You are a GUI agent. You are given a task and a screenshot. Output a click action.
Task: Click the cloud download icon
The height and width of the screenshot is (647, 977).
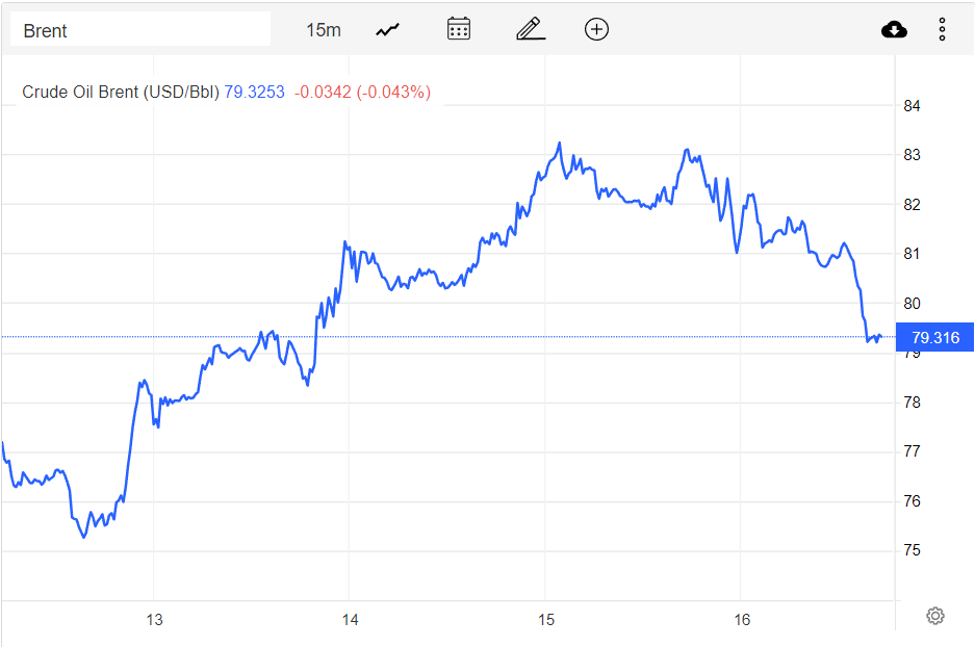894,30
